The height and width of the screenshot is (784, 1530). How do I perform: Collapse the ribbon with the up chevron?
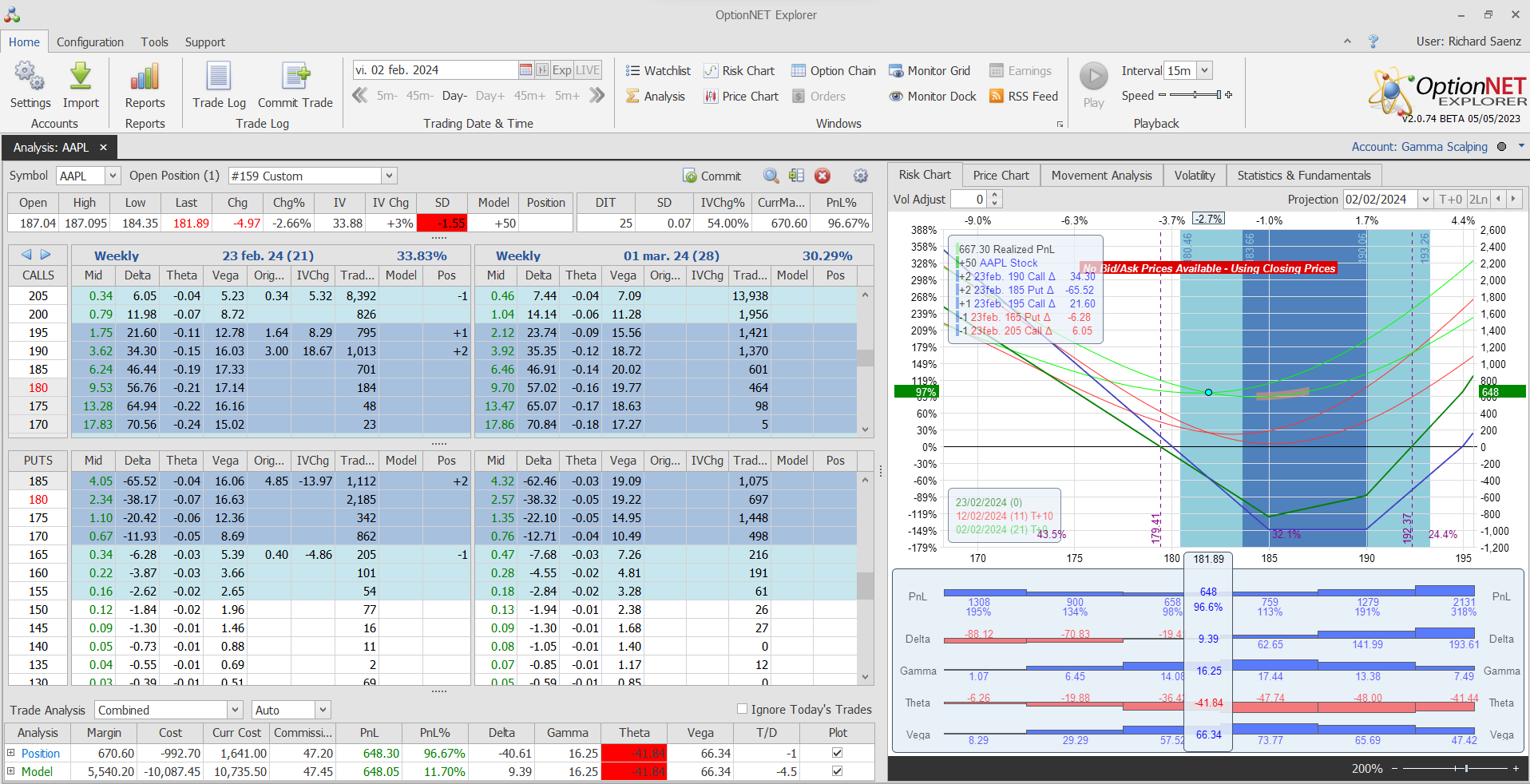pos(1347,42)
